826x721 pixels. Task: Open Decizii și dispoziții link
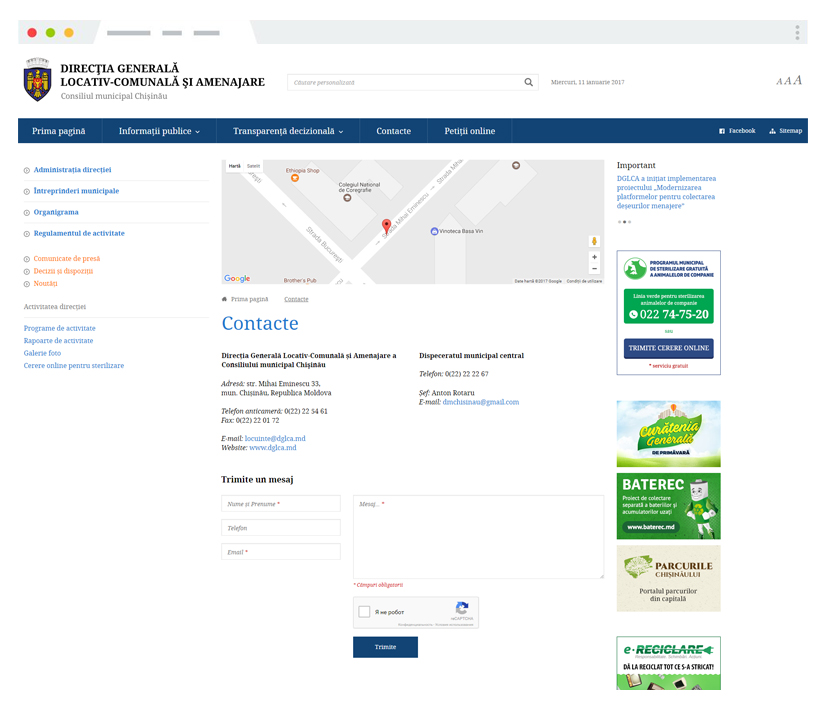pos(63,271)
